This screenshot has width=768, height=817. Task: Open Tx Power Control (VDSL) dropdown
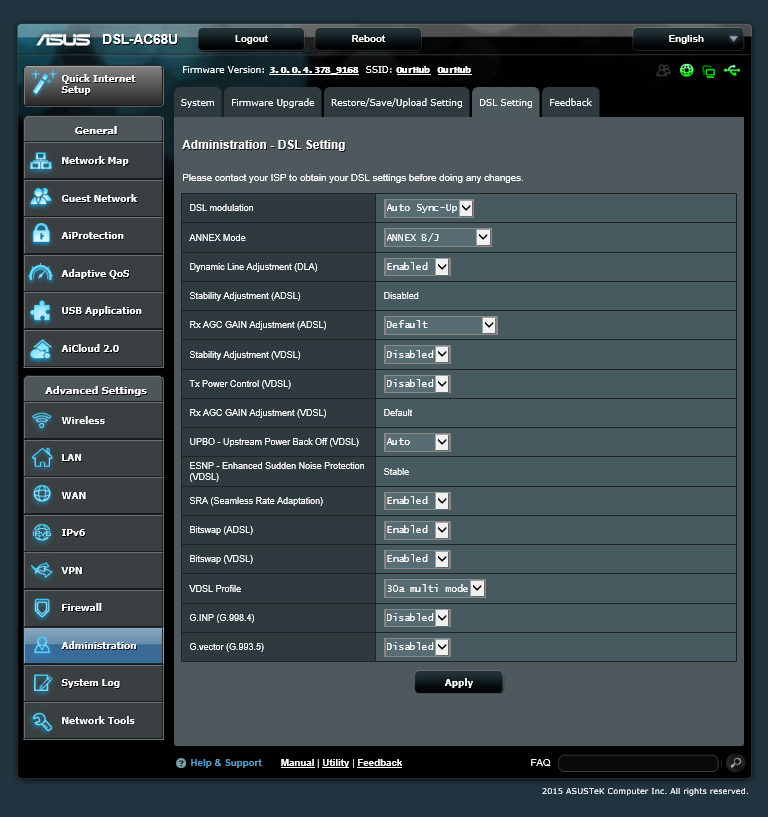click(417, 384)
